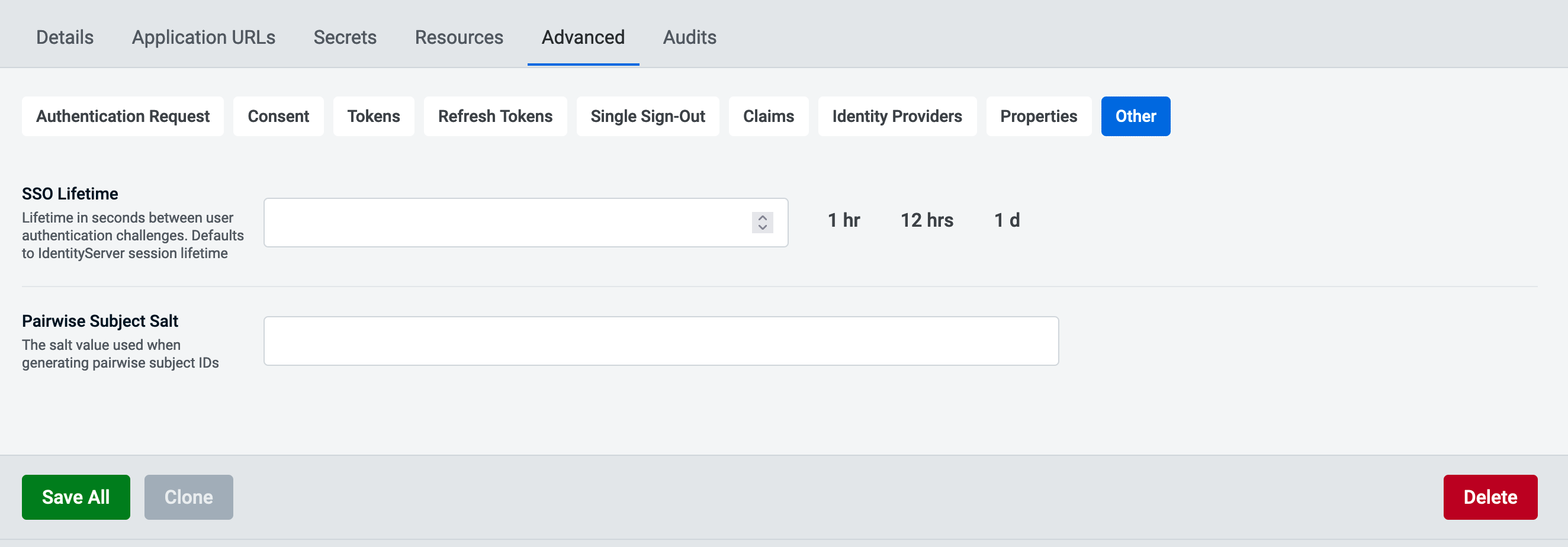This screenshot has height=547, width=1568.
Task: Open the Authentication Request section
Action: click(123, 116)
